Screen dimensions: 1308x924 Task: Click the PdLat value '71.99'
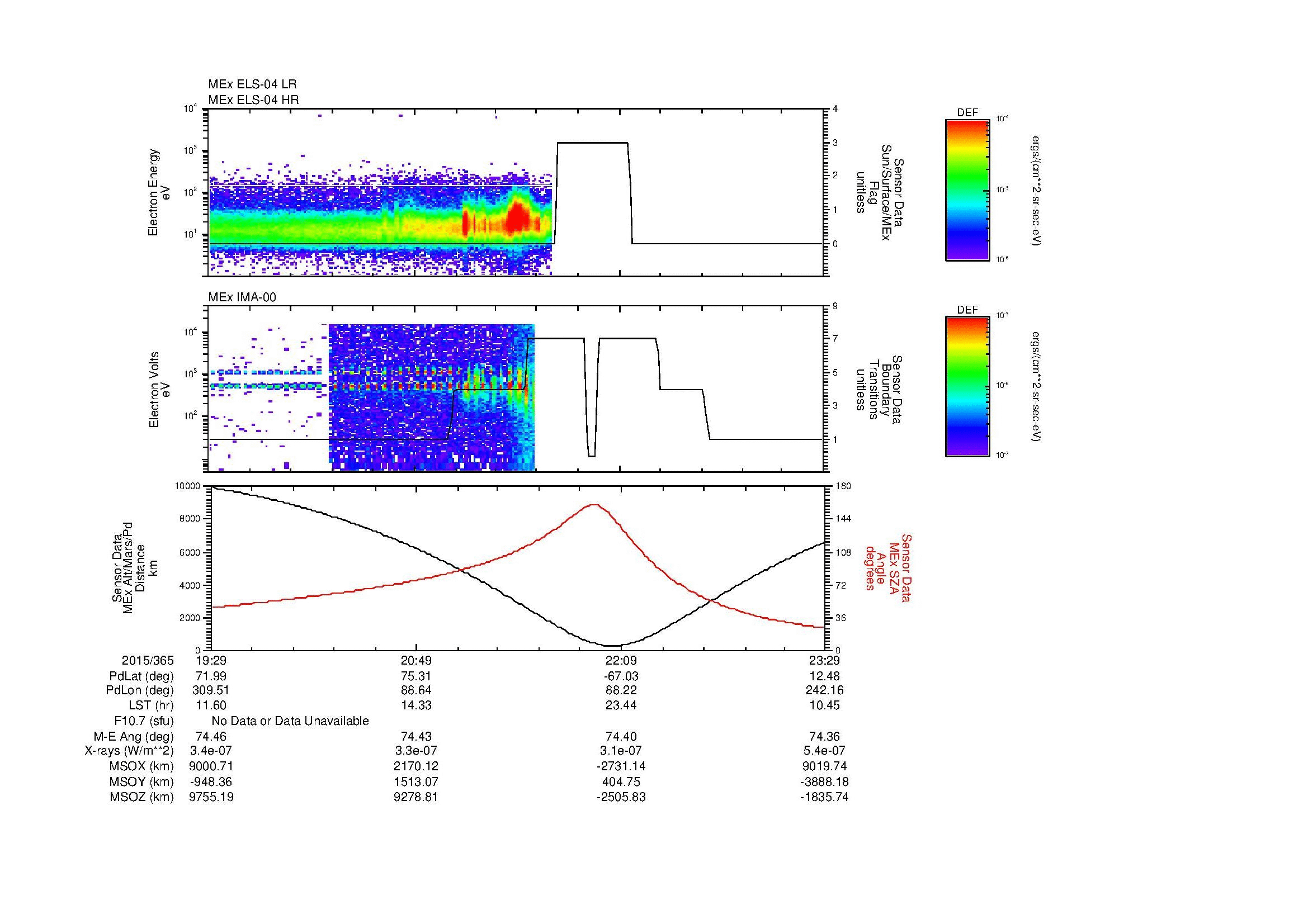pyautogui.click(x=211, y=676)
